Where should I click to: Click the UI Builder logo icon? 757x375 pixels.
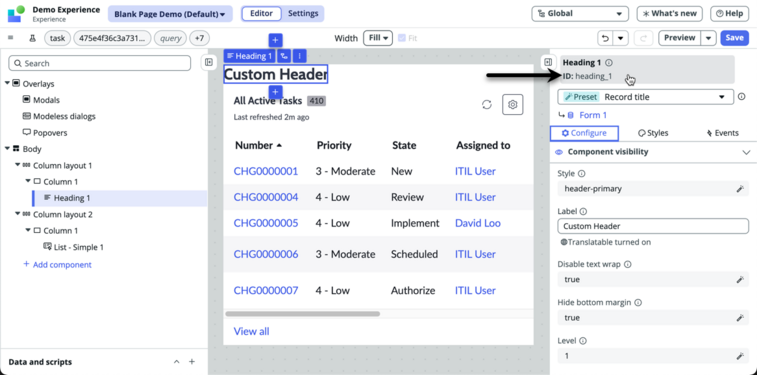16,13
